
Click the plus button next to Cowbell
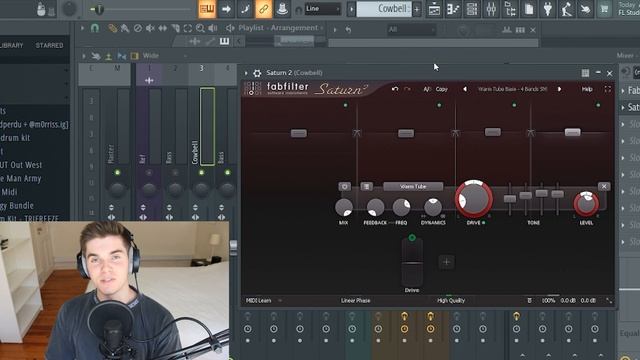(x=417, y=9)
